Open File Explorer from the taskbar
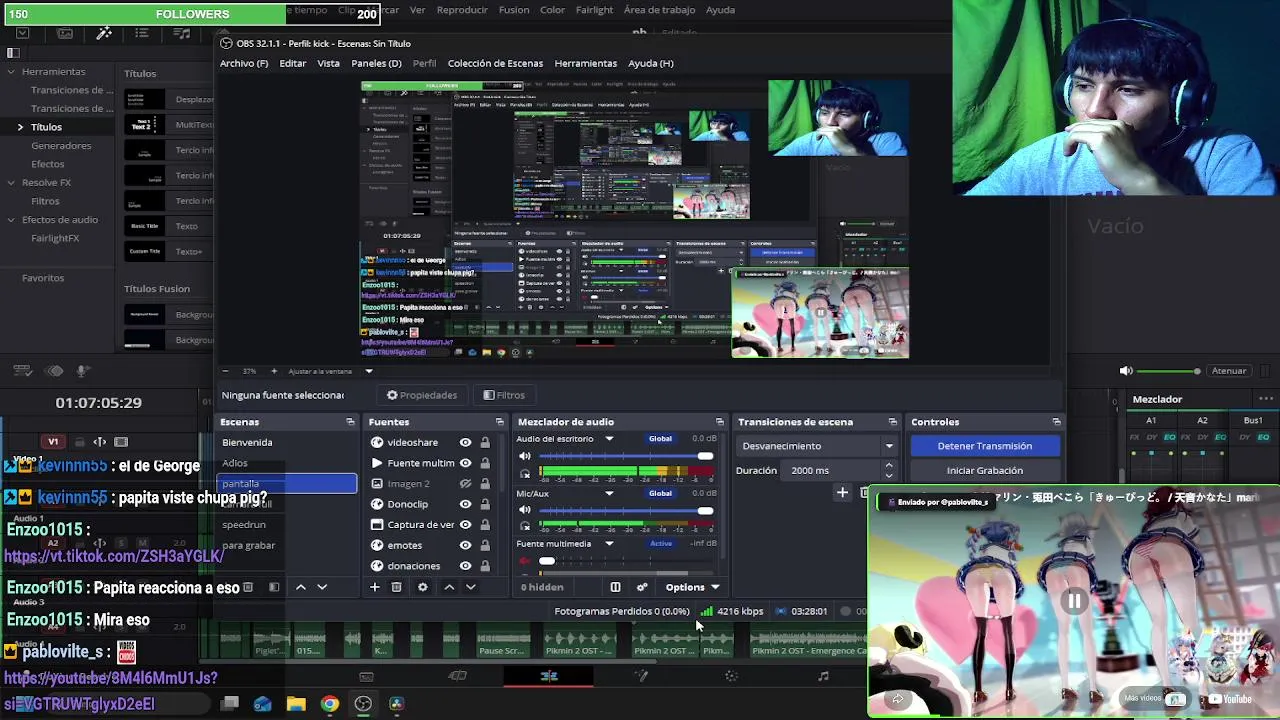The width and height of the screenshot is (1280, 720). point(296,704)
